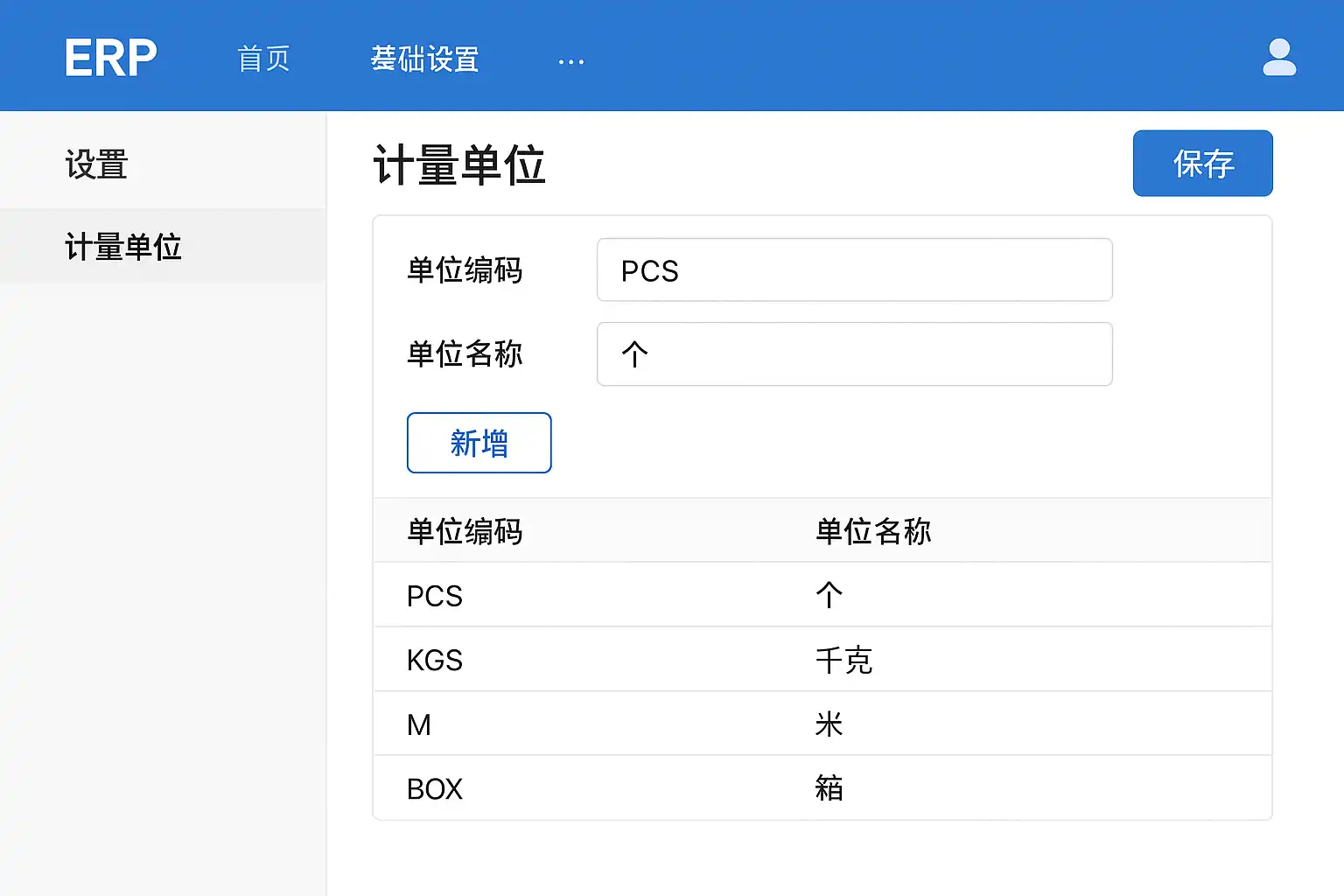Select the KGS row in the table
This screenshot has height=896, width=1344.
tap(435, 660)
